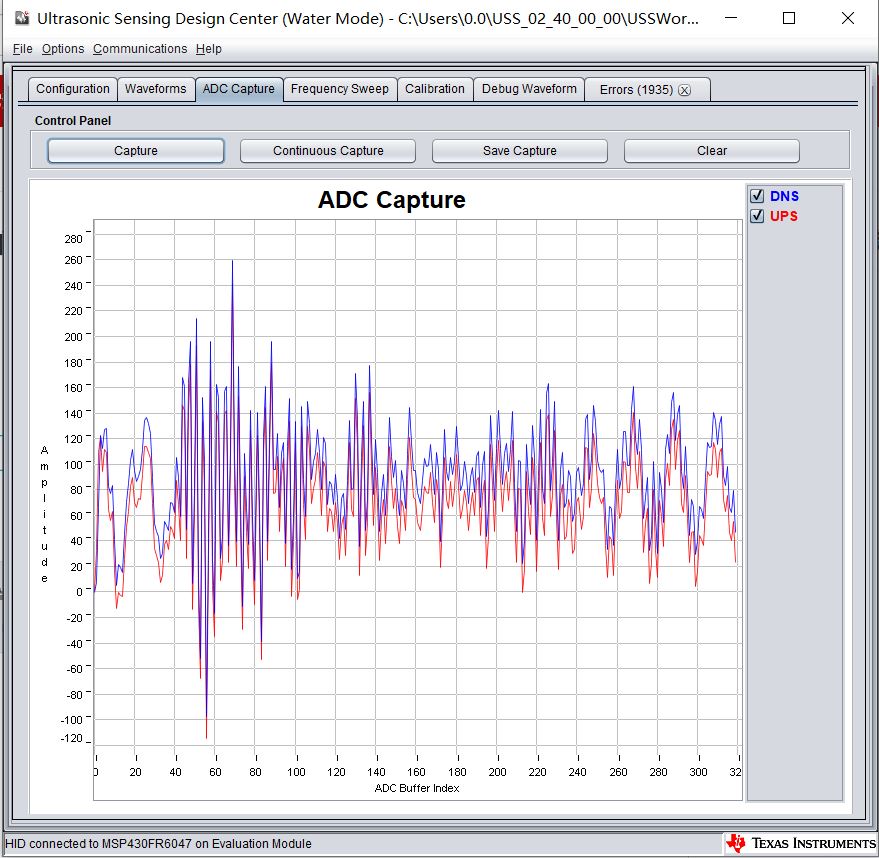Screen dimensions: 879x858
Task: Click the HID connected status message
Action: (x=158, y=843)
